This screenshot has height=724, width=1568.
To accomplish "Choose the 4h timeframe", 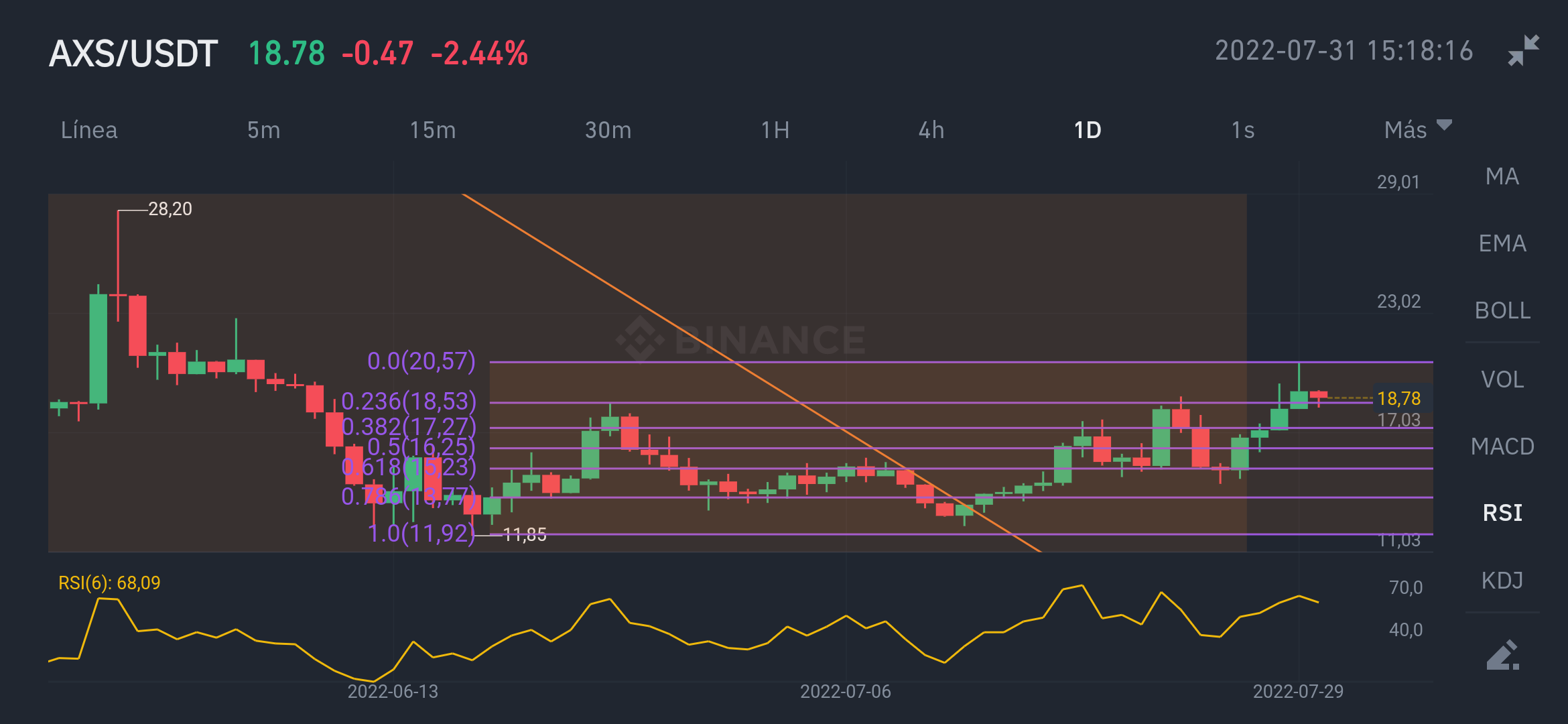I will coord(931,129).
